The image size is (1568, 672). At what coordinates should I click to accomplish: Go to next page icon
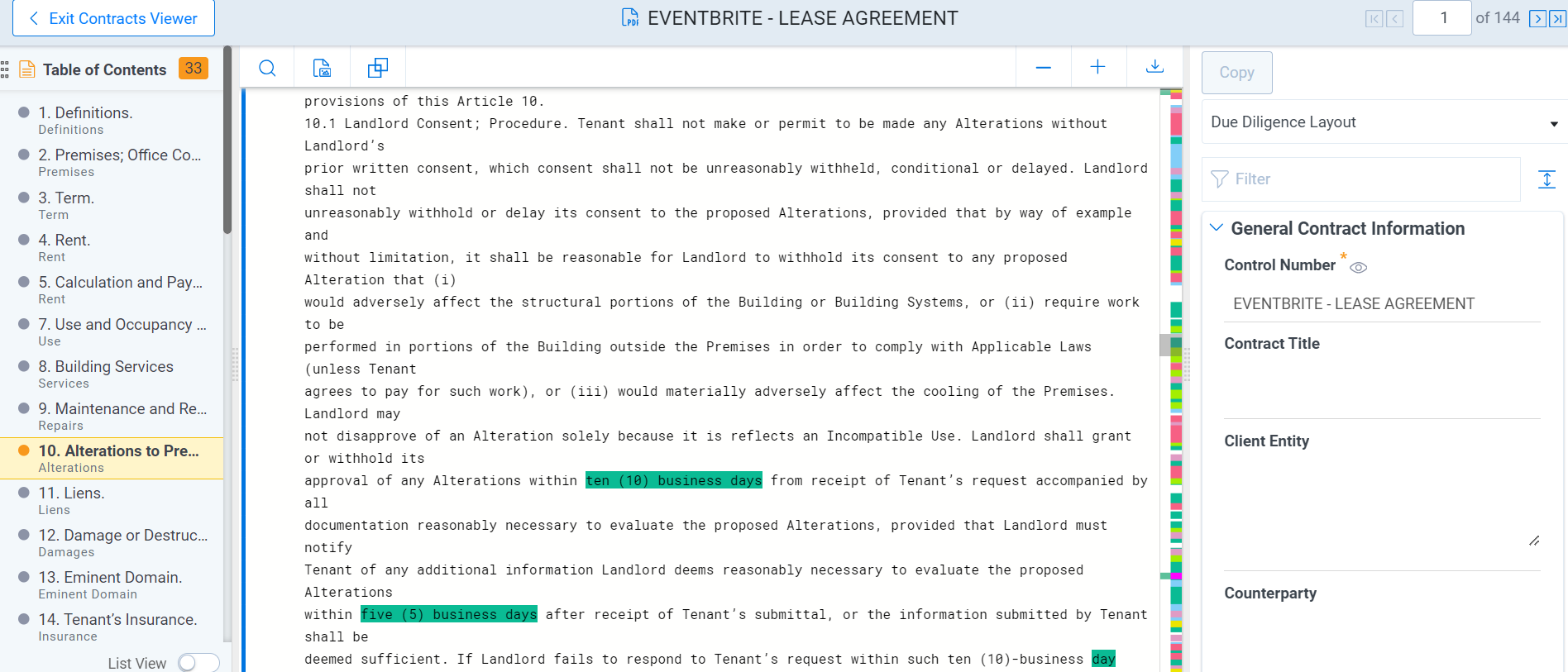coord(1537,18)
